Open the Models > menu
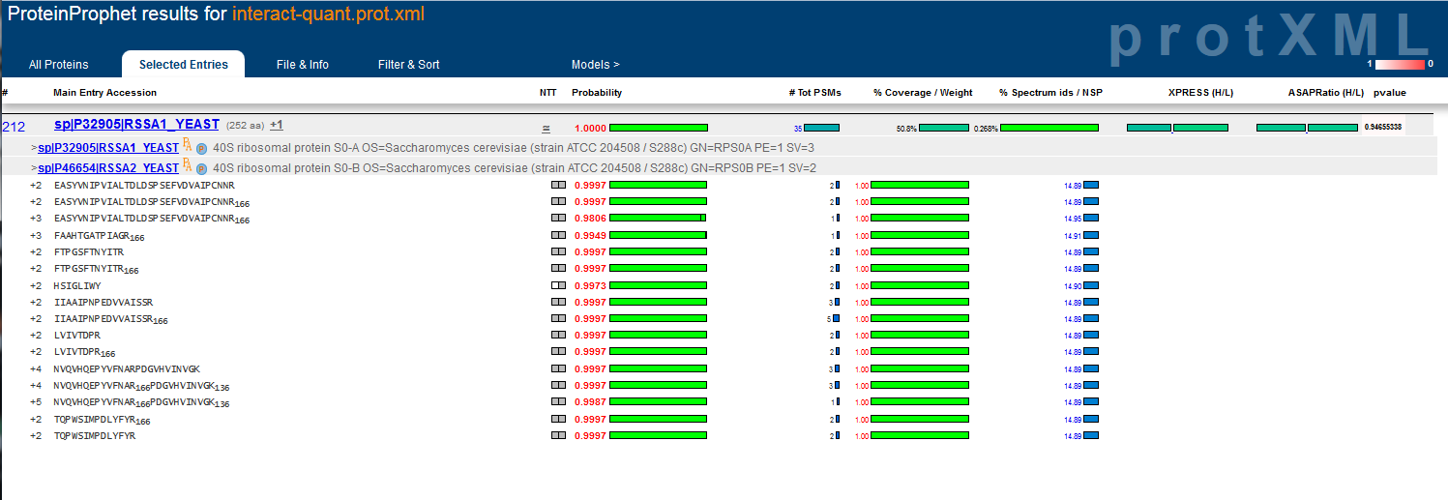The width and height of the screenshot is (1448, 500). pos(595,65)
